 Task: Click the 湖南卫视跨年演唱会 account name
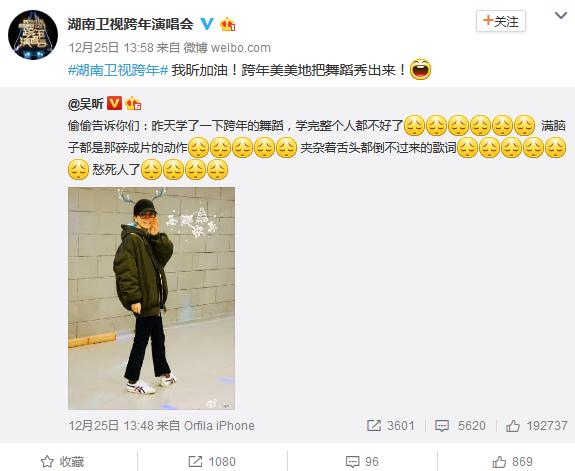[131, 24]
